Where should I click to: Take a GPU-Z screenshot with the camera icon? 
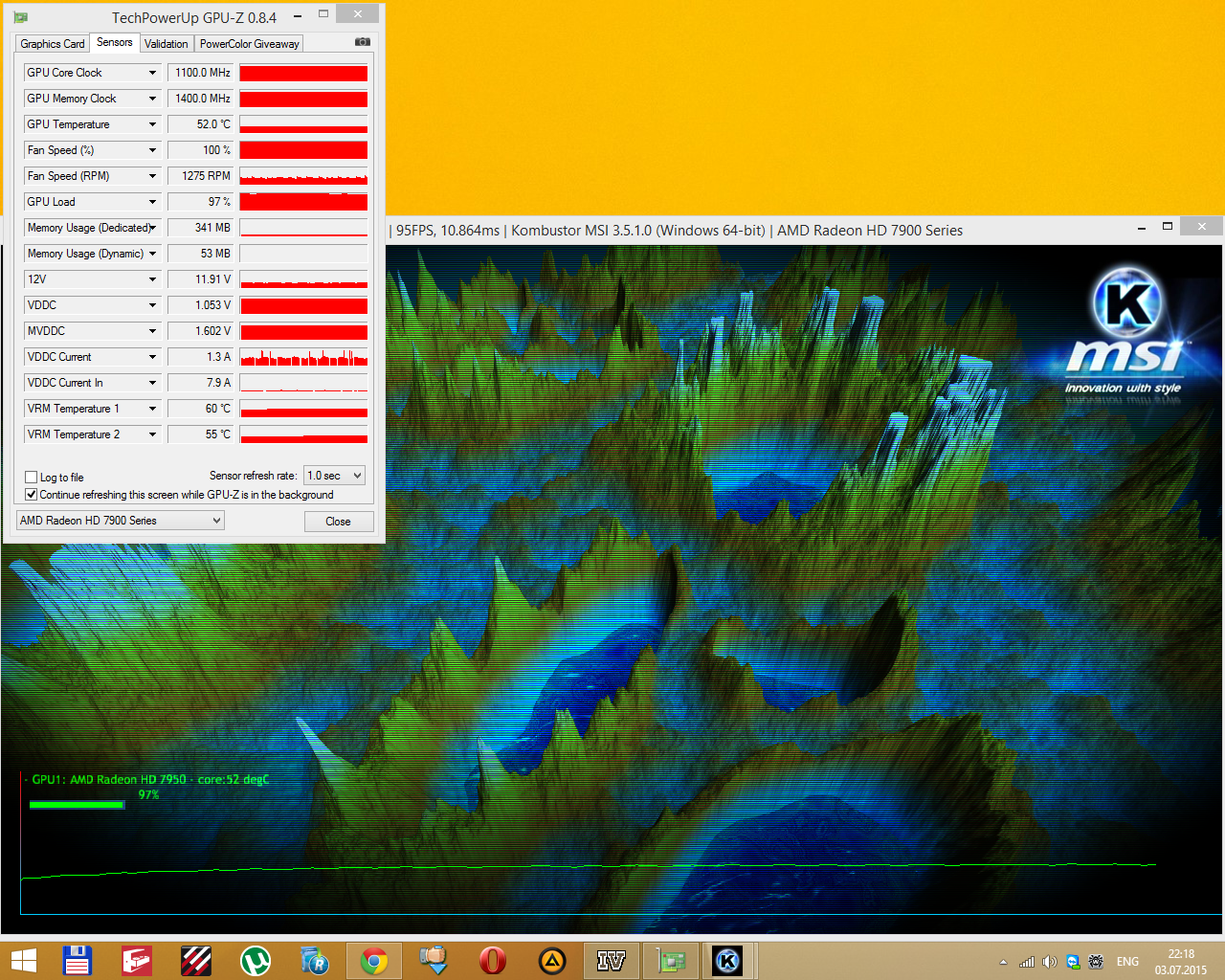coord(362,42)
